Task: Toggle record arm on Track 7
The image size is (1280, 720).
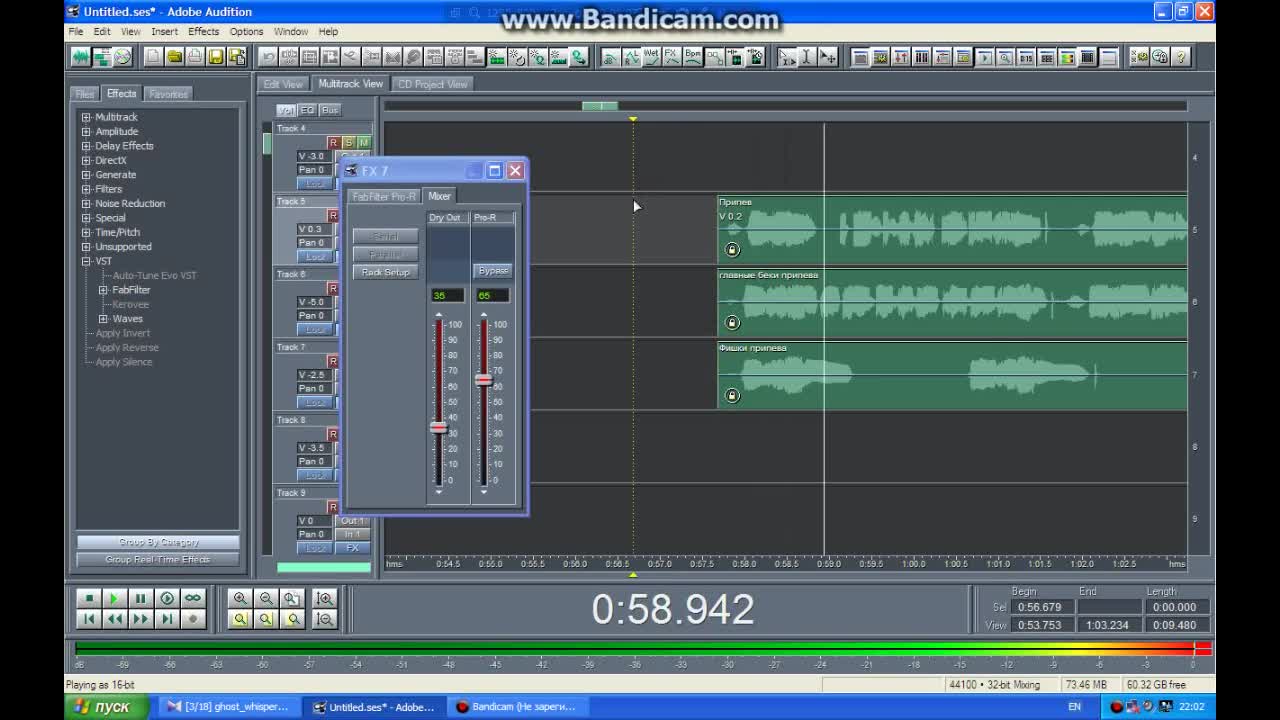Action: tap(334, 362)
